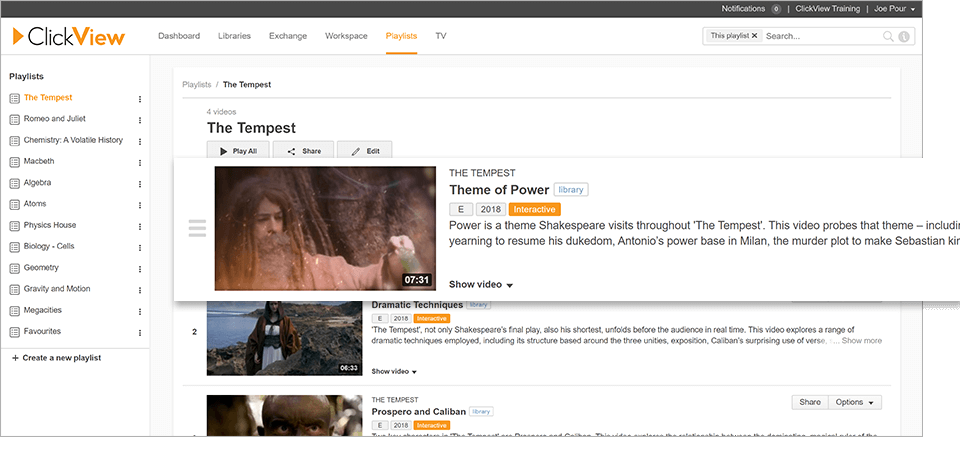
Task: Open Geometry playlist's three-dot menu
Action: pyautogui.click(x=140, y=269)
